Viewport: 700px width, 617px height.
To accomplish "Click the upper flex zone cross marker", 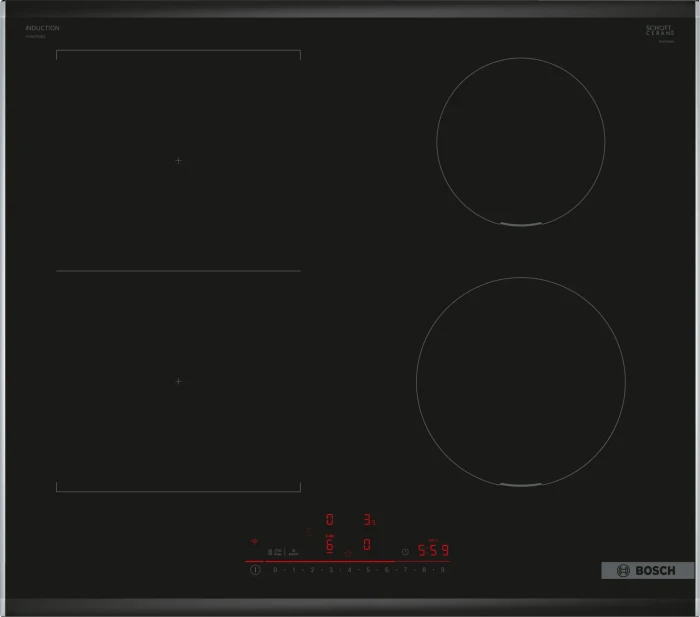I will coord(179,161).
